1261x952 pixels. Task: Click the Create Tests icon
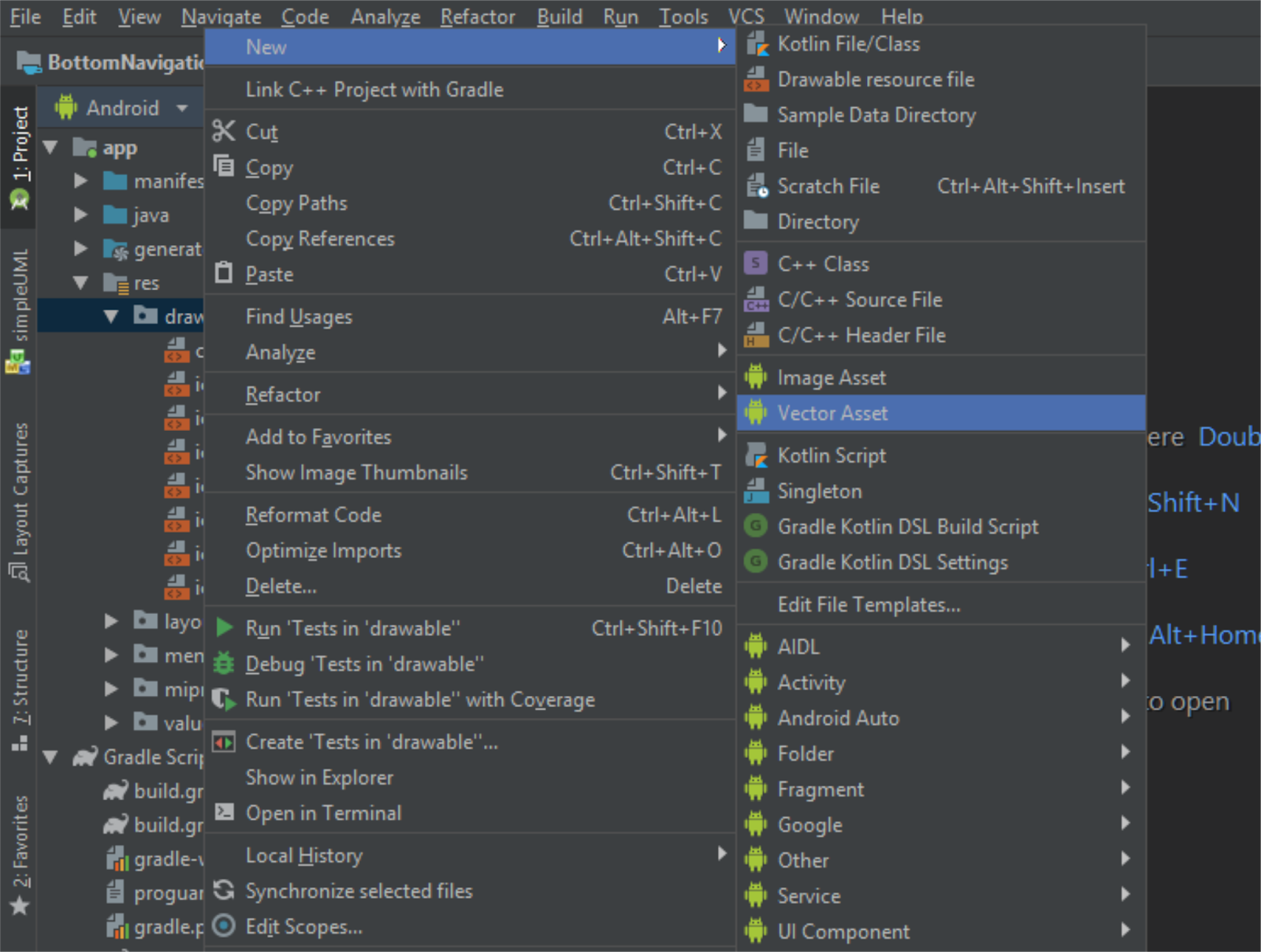224,742
